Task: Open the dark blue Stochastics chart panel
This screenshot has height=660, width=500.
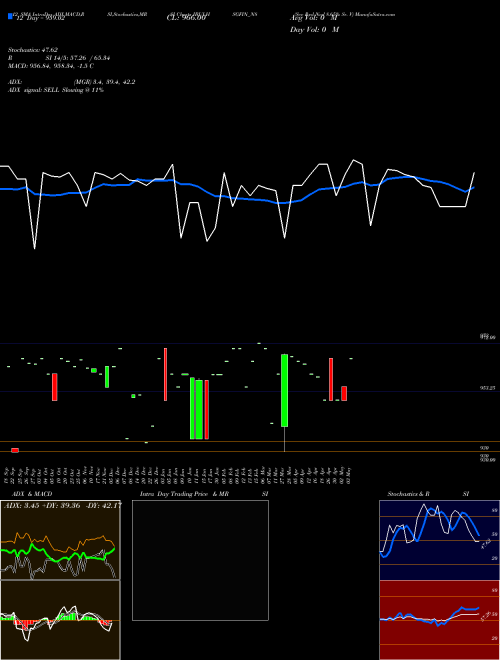Action: click(439, 540)
